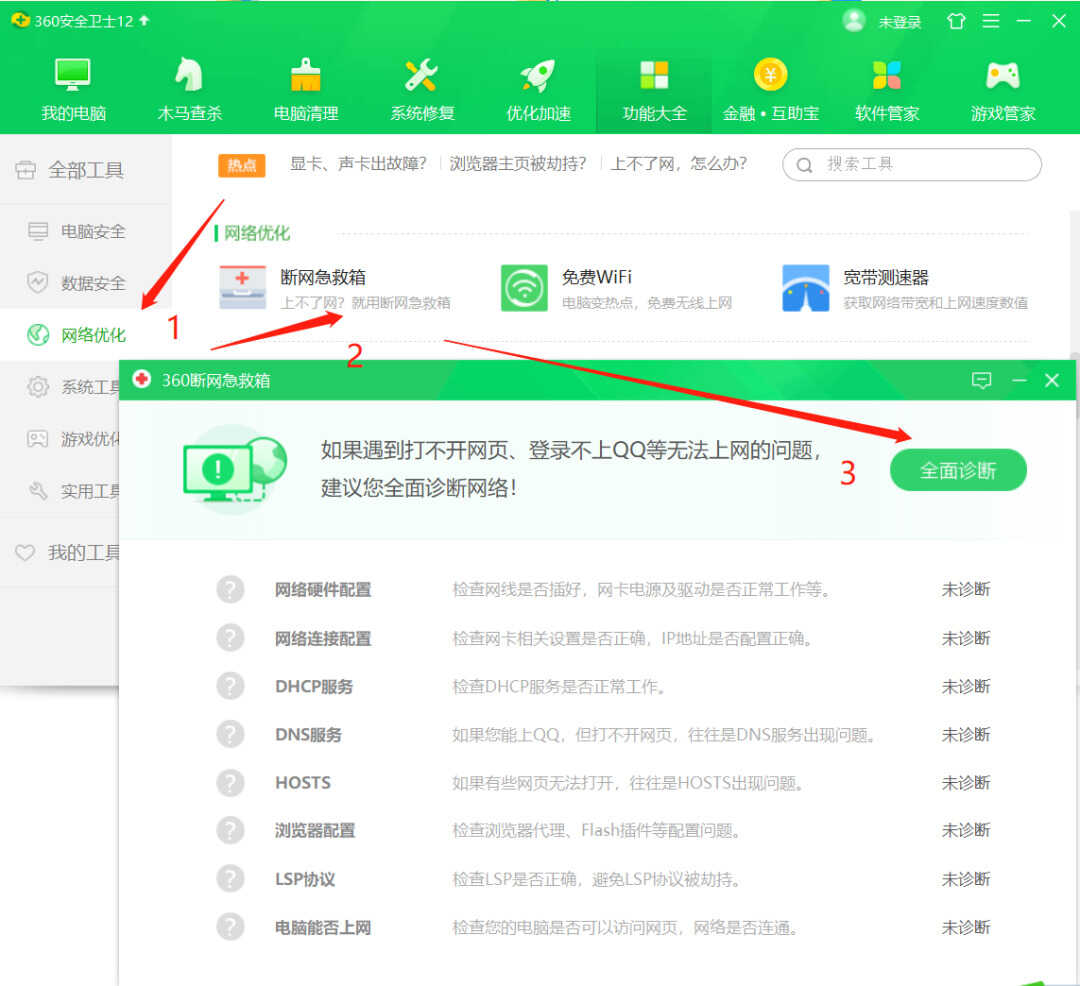Select 网络优化 in the sidebar
Viewport: 1080px width, 986px height.
(92, 335)
